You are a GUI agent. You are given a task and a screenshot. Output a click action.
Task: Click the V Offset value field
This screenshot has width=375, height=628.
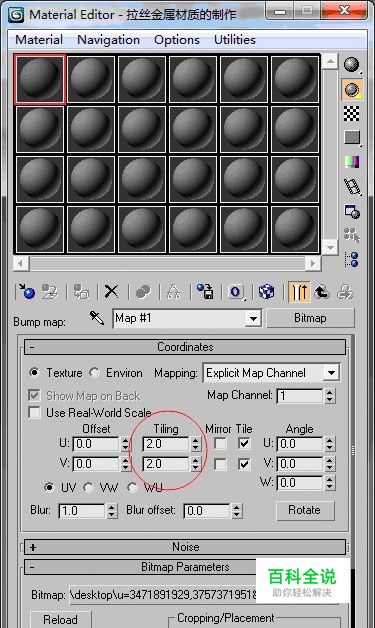pyautogui.click(x=96, y=464)
